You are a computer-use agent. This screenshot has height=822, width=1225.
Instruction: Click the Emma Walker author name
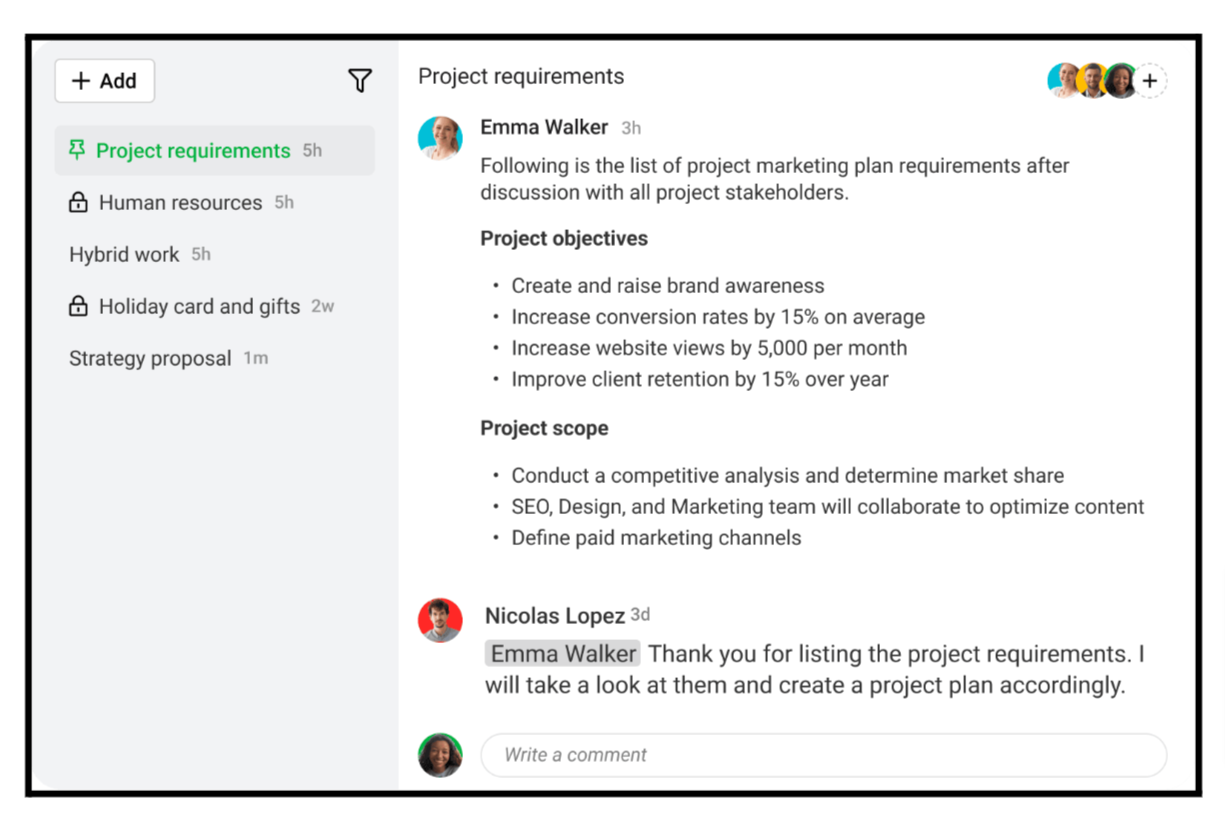point(544,127)
